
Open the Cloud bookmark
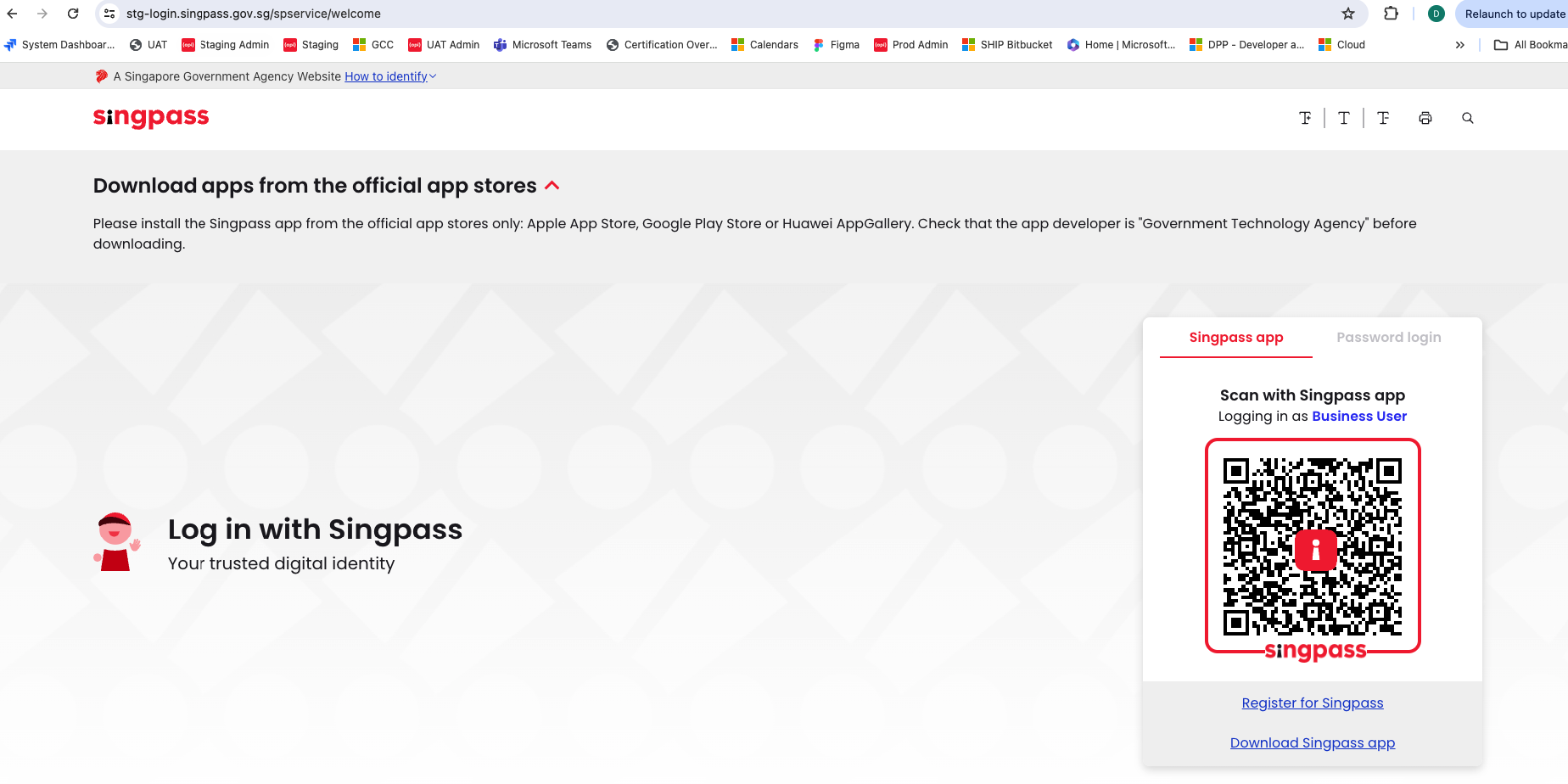(x=1342, y=45)
